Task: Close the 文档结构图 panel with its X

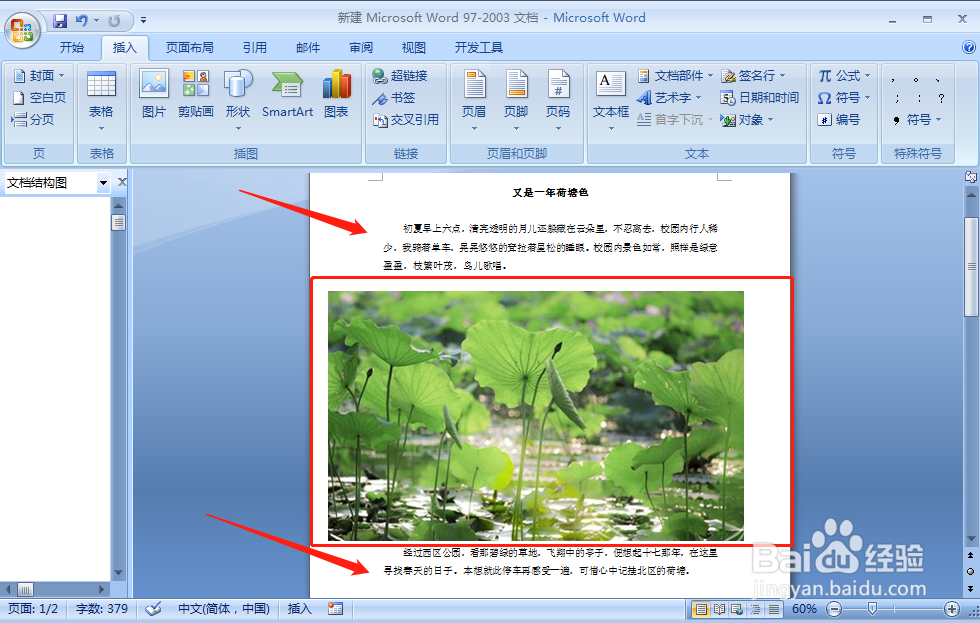Action: [122, 181]
